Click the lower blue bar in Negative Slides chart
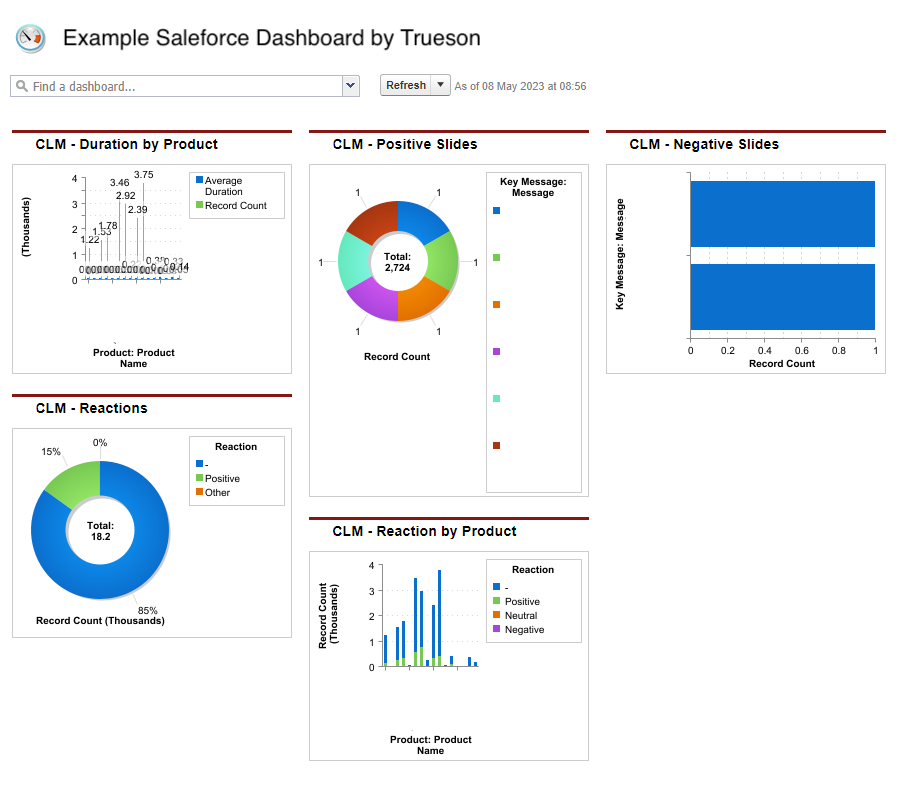Image resolution: width=898 pixels, height=795 pixels. click(x=782, y=297)
